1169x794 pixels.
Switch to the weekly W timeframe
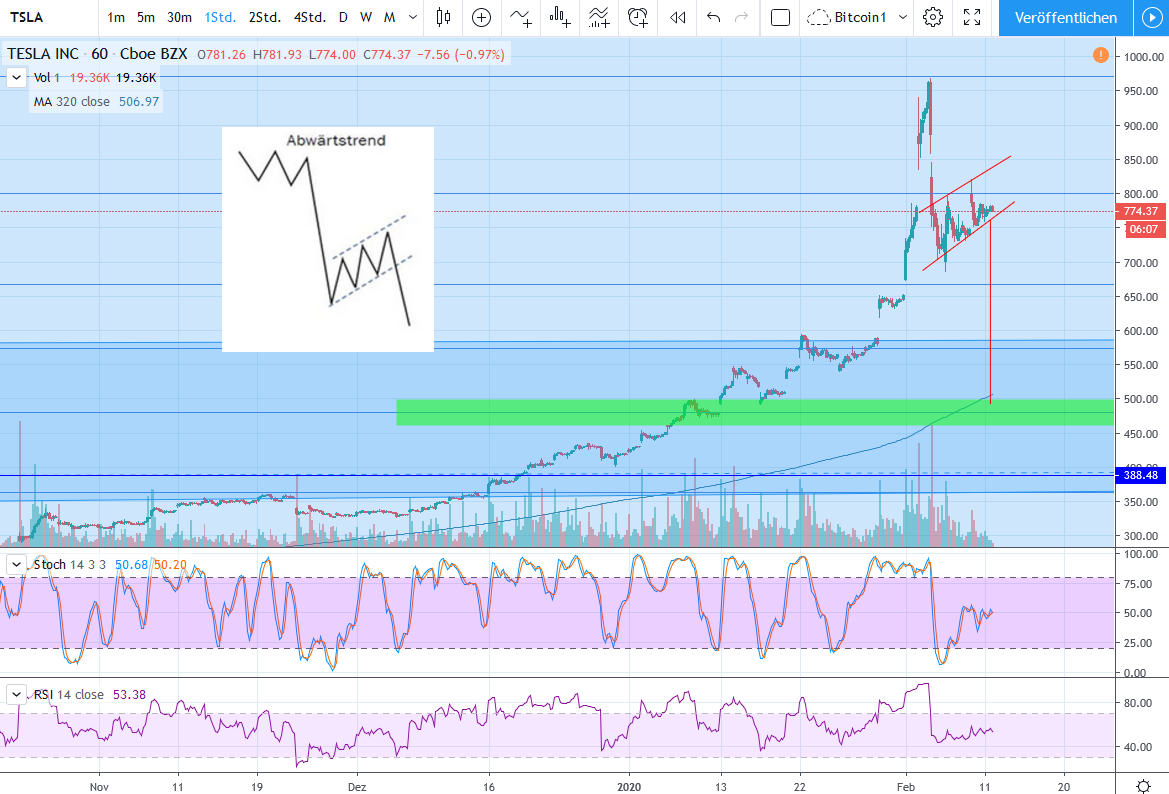click(x=365, y=17)
